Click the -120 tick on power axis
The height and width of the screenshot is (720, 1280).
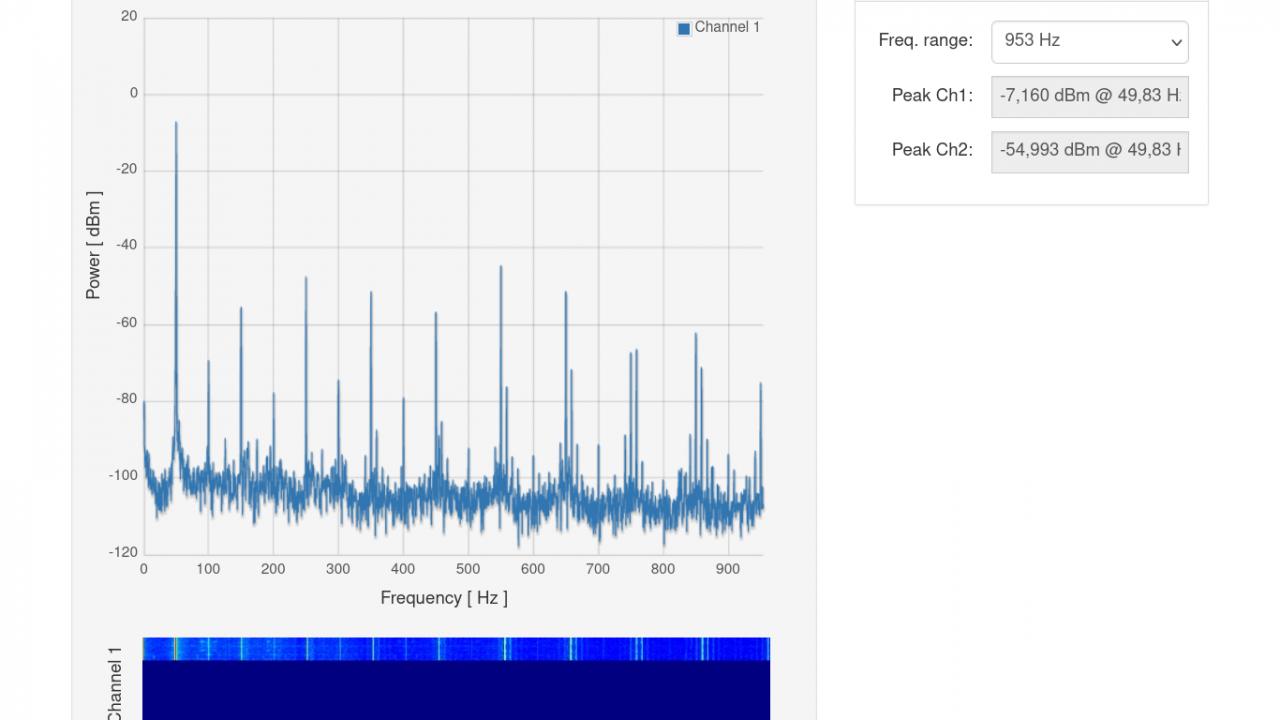point(123,552)
